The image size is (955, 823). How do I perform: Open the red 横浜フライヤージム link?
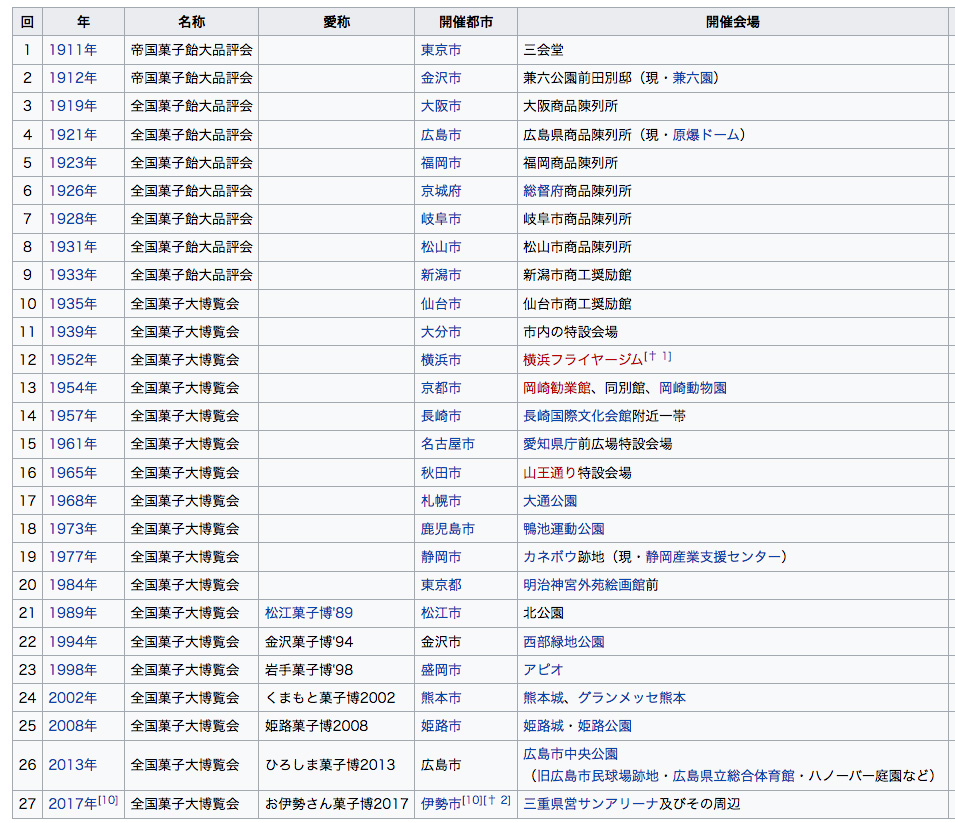(583, 359)
